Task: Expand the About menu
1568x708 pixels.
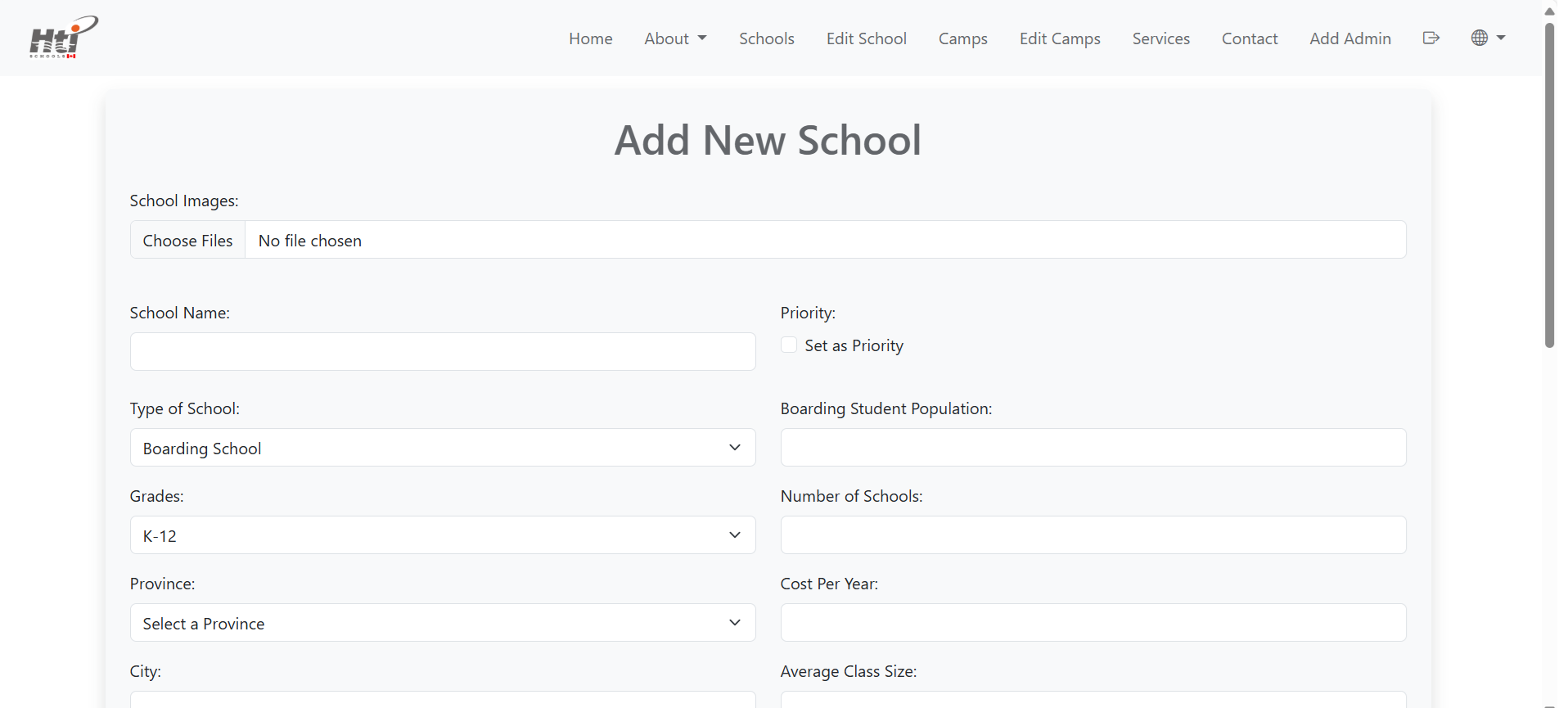Action: (x=674, y=38)
